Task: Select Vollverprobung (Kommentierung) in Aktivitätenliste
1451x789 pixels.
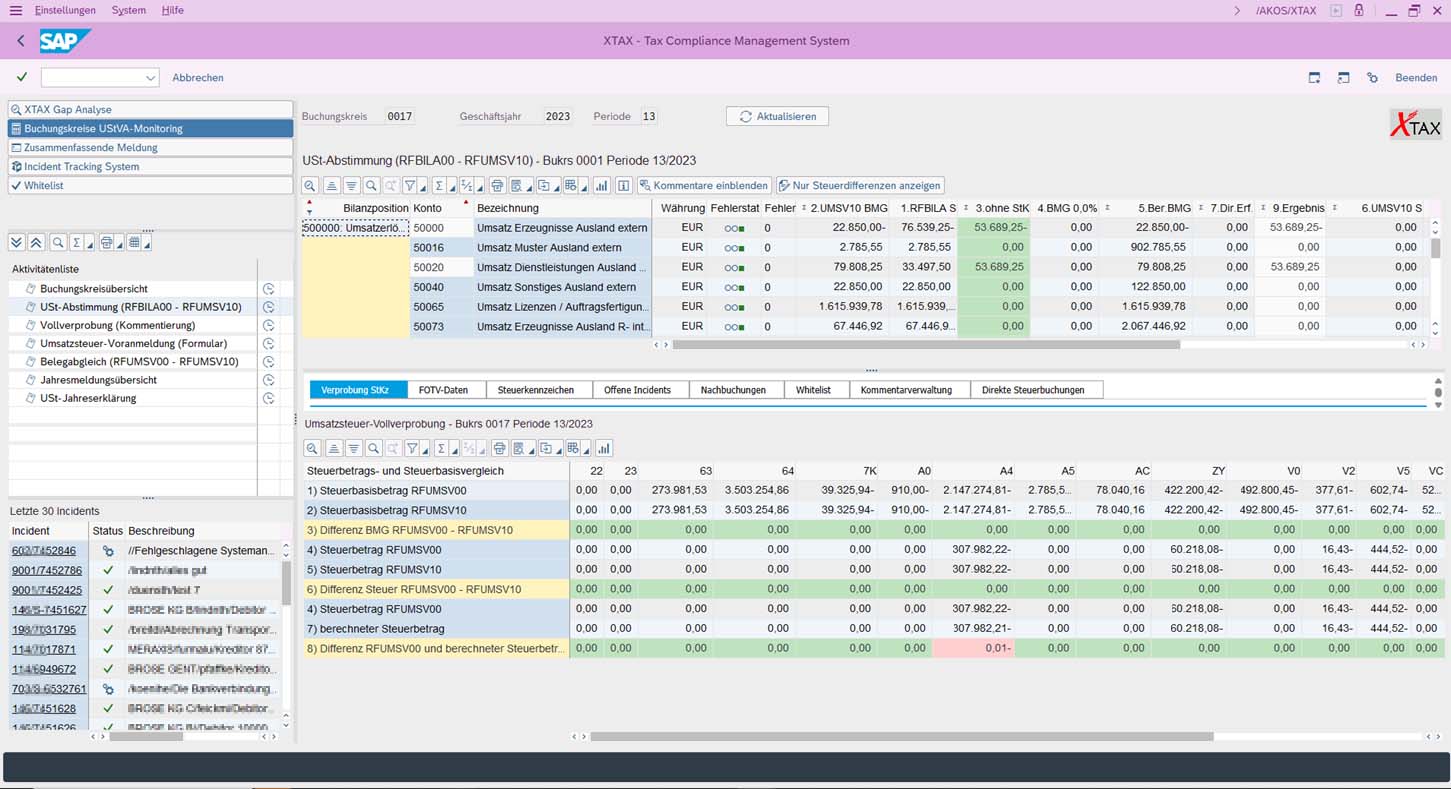Action: coord(118,325)
